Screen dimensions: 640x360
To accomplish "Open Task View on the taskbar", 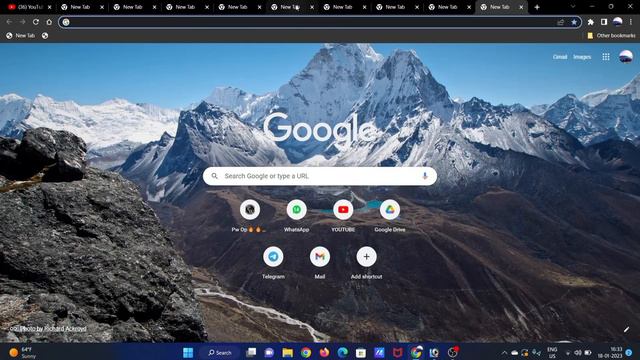I will [251, 352].
